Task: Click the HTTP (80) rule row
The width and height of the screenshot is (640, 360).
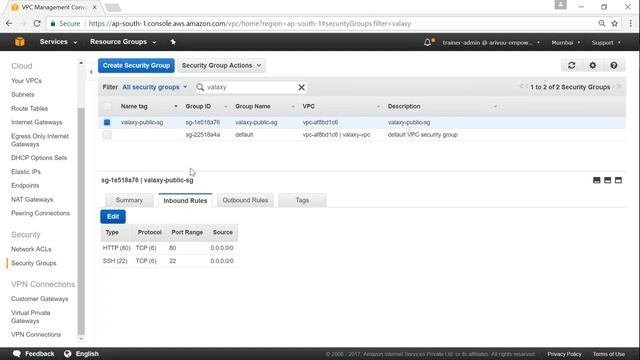Action: point(169,248)
